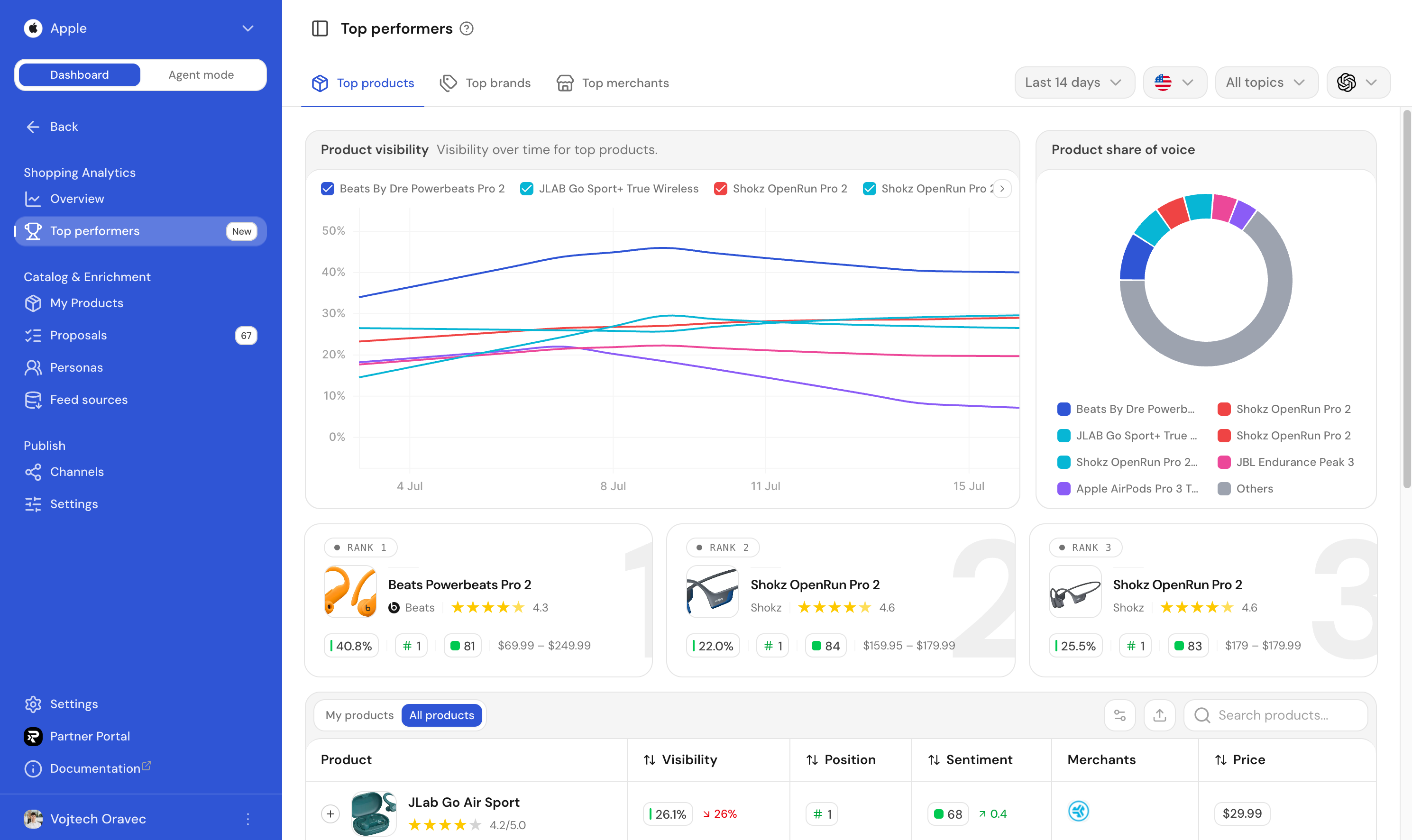Switch to Top merchants tab
The width and height of the screenshot is (1412, 840).
click(612, 83)
